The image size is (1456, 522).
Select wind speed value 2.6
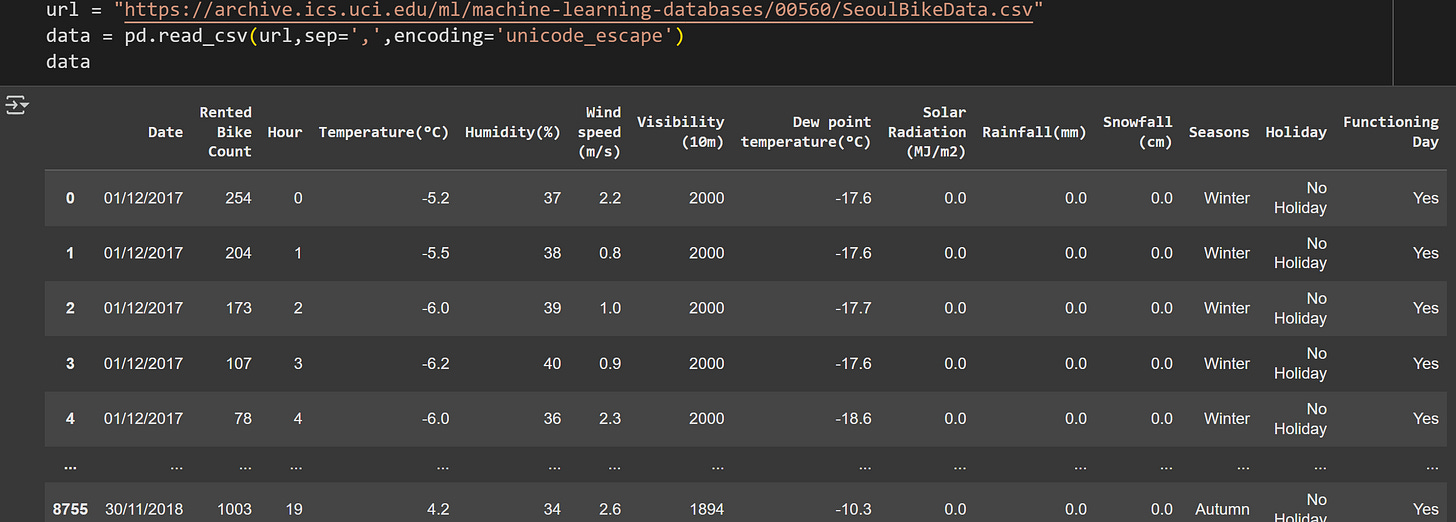(x=609, y=509)
